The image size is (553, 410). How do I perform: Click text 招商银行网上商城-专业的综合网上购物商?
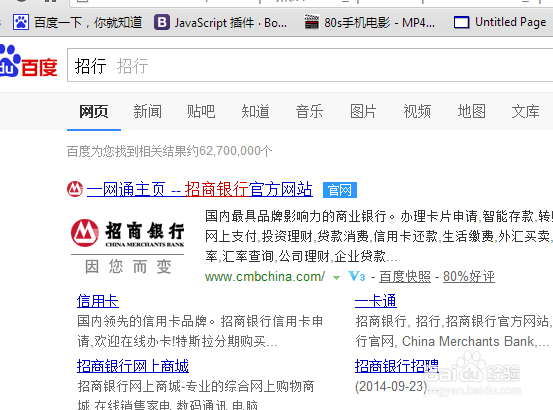196,386
